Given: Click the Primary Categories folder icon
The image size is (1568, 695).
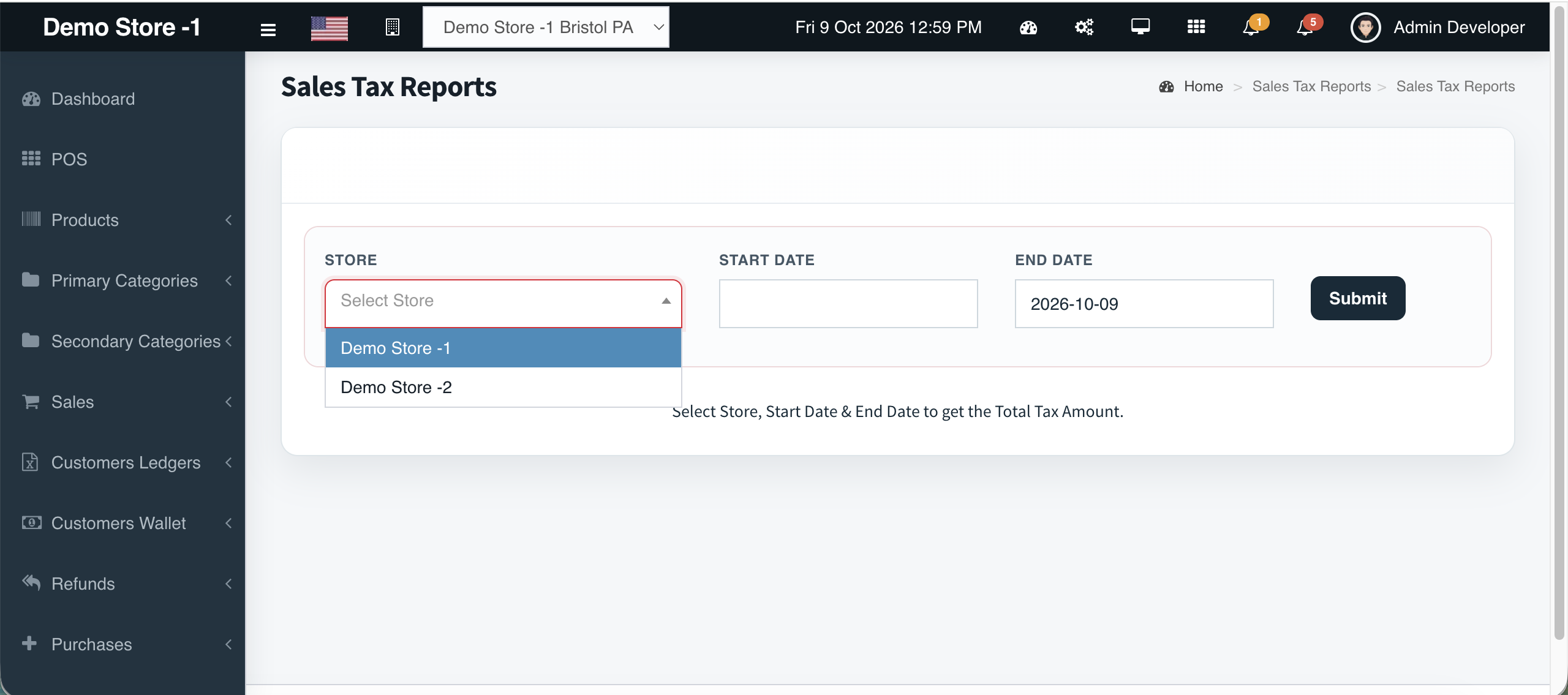Looking at the screenshot, I should (31, 280).
